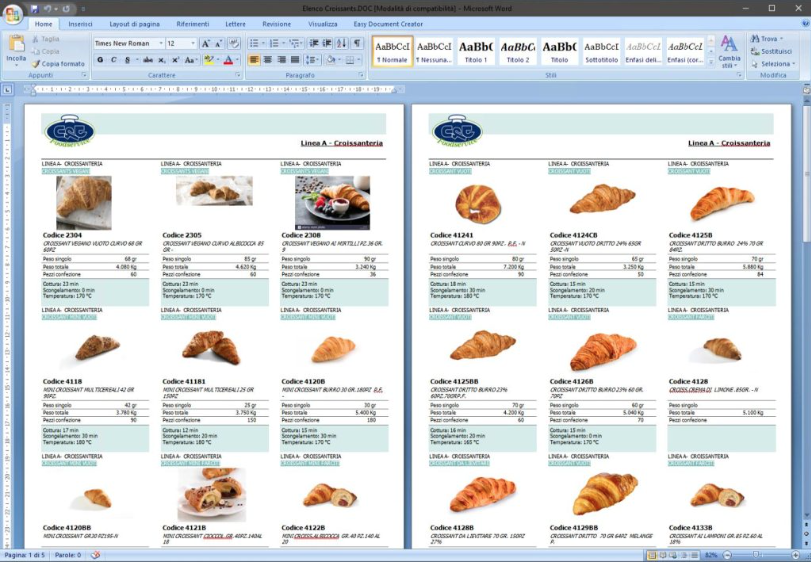
Task: Switch to the Layout di pagina tab
Action: [133, 23]
